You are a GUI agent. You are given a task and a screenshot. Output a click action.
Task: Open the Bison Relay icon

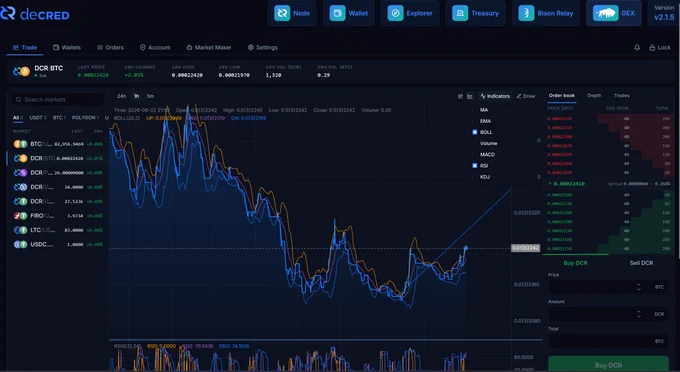(x=526, y=13)
